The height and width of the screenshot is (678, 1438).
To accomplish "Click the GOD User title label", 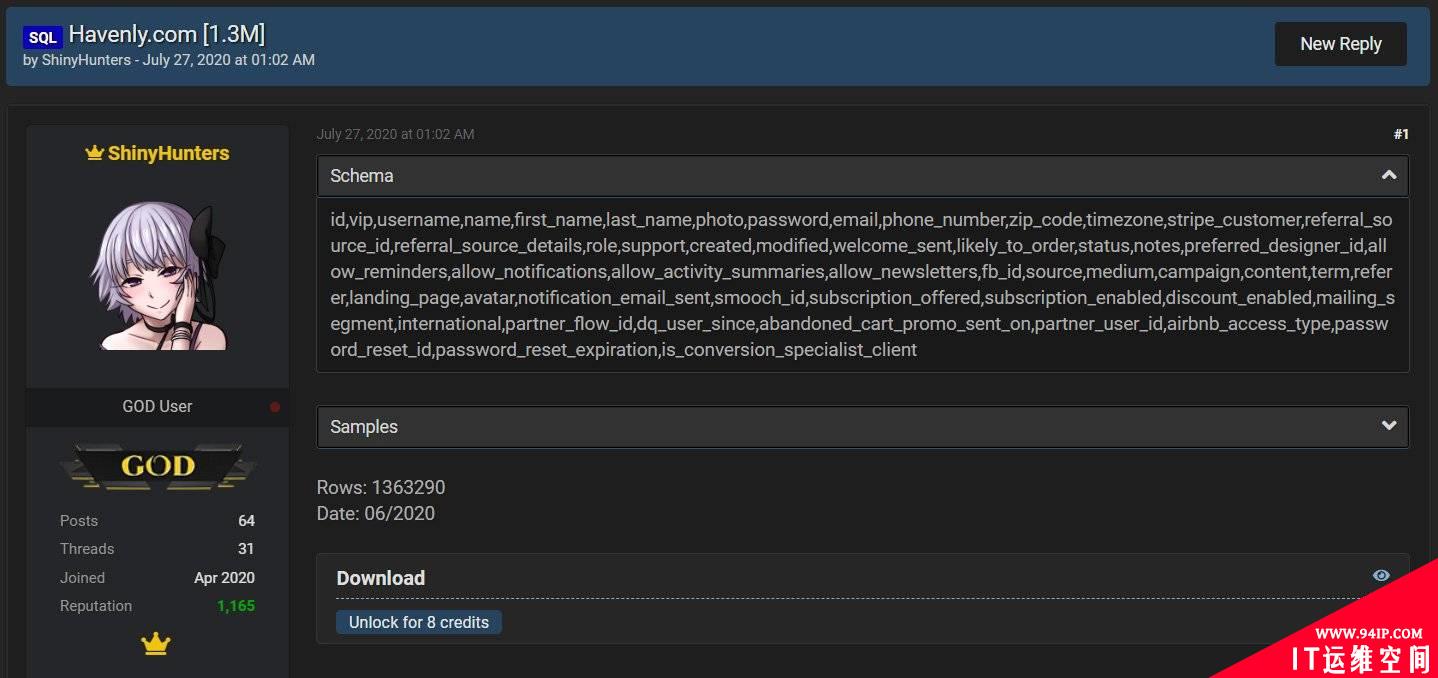I will coord(157,407).
